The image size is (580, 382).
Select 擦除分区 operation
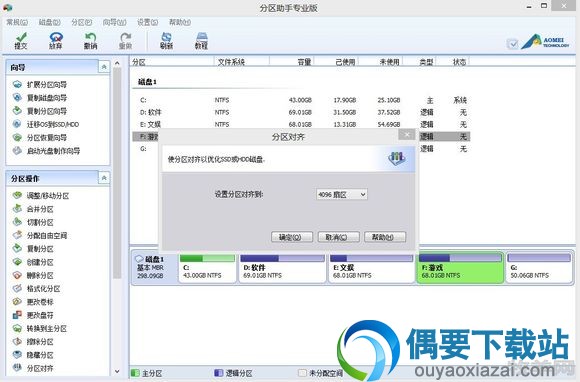tap(33, 342)
